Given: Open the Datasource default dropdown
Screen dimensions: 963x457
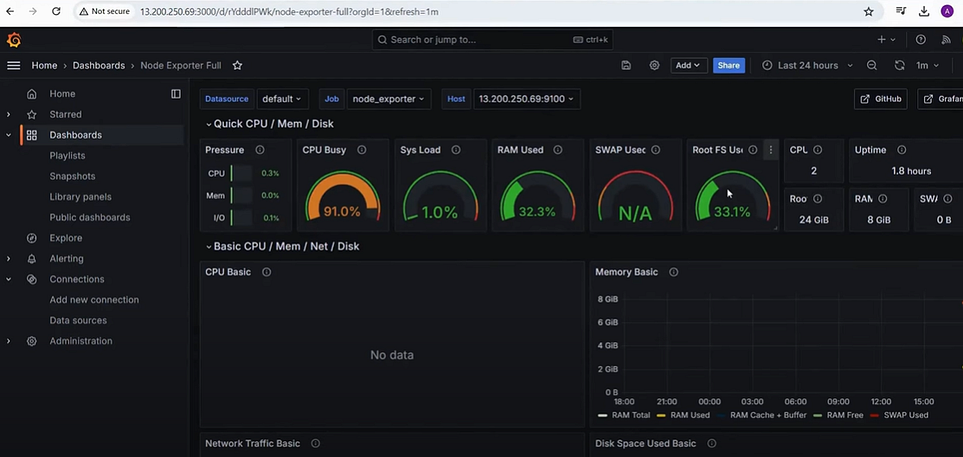Looking at the screenshot, I should point(282,99).
